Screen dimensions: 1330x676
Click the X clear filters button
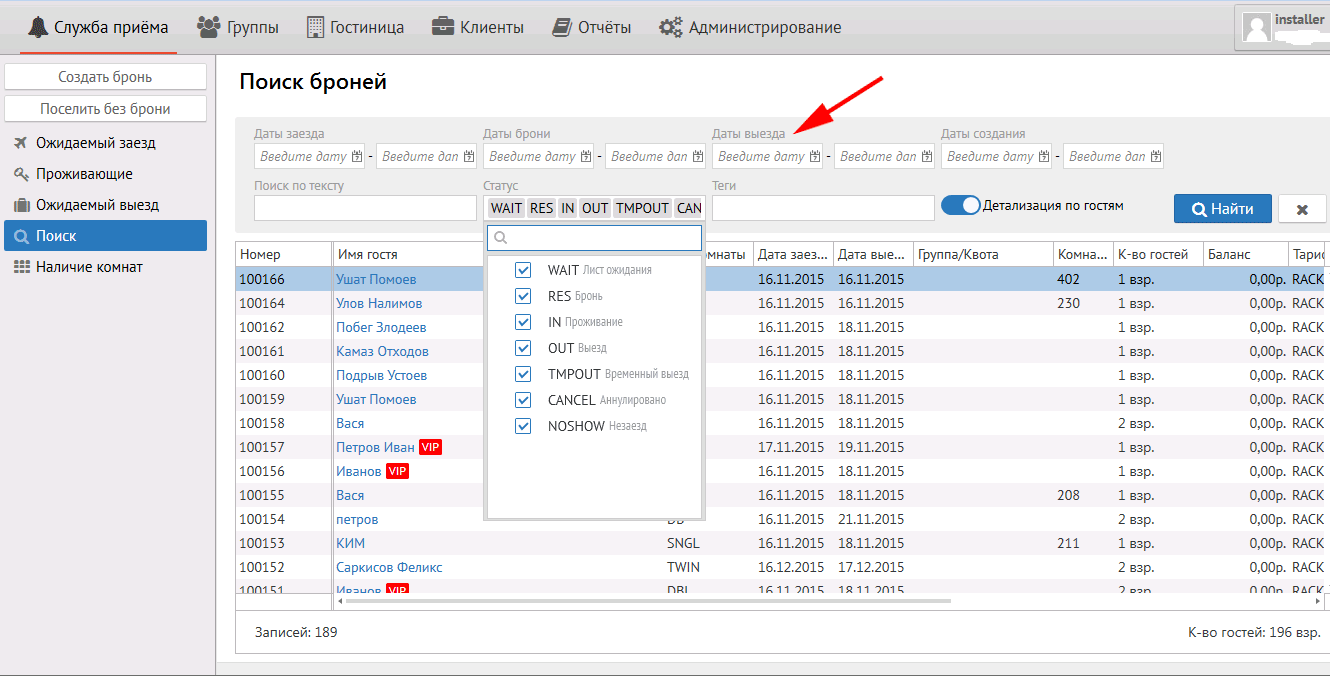coord(1302,209)
